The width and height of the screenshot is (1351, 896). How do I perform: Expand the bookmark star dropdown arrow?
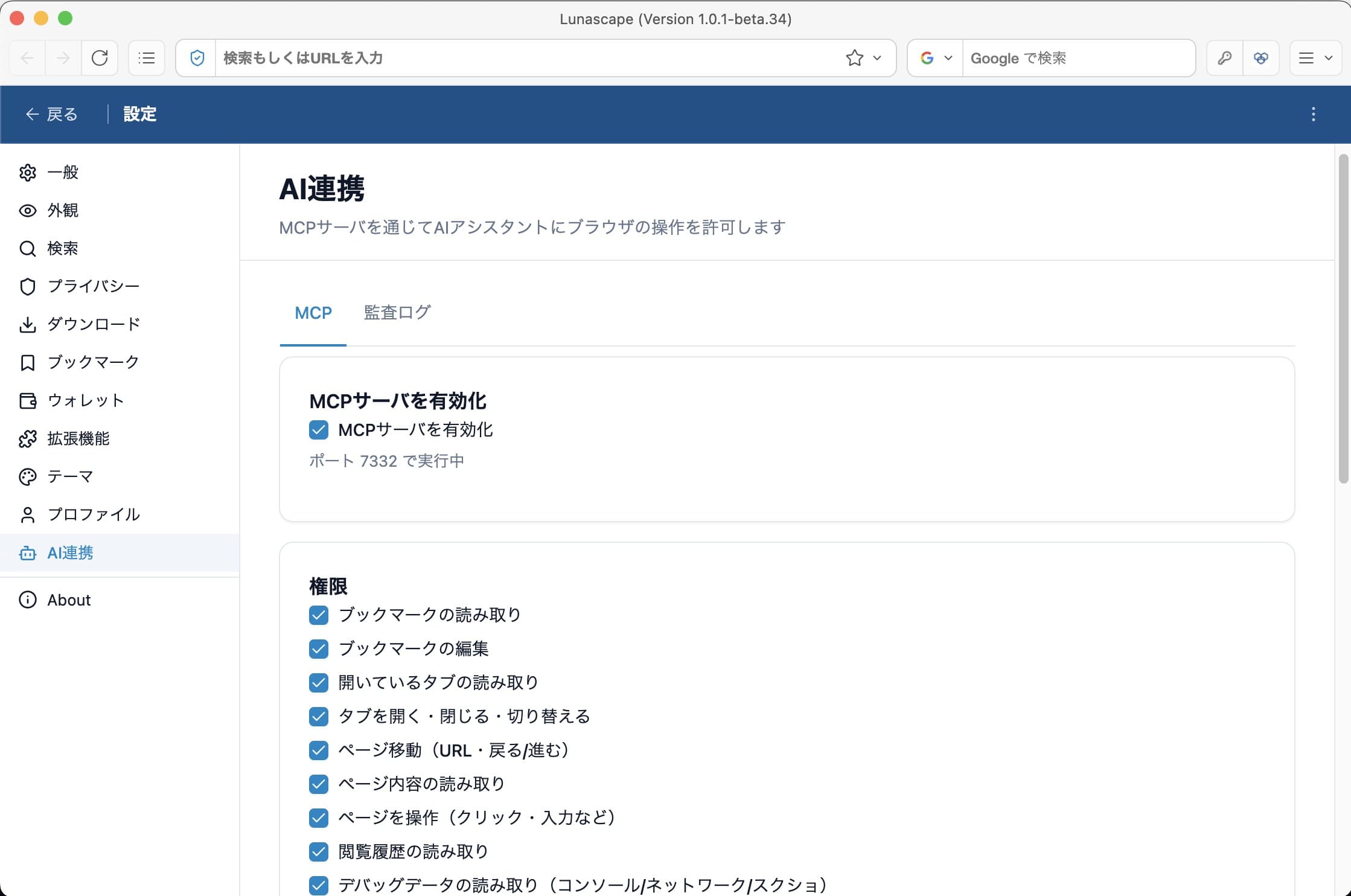tap(877, 58)
